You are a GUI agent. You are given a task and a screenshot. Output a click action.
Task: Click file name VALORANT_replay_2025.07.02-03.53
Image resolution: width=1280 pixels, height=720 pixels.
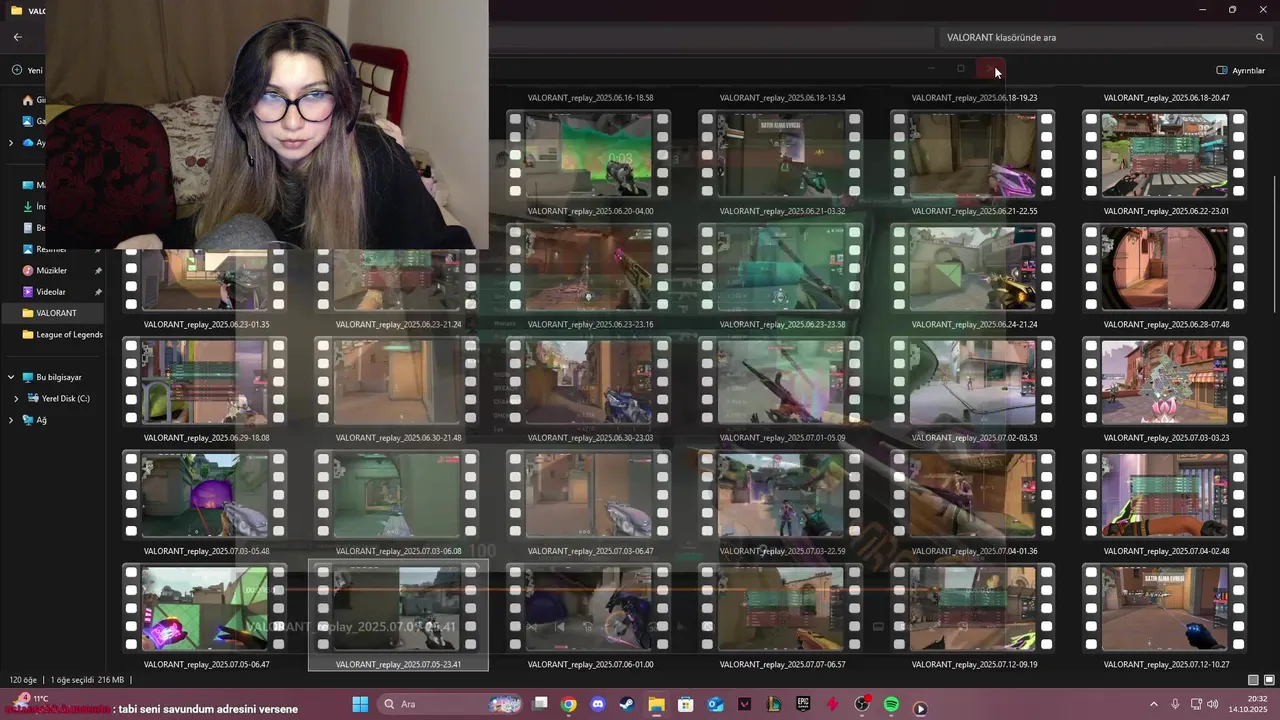[974, 438]
